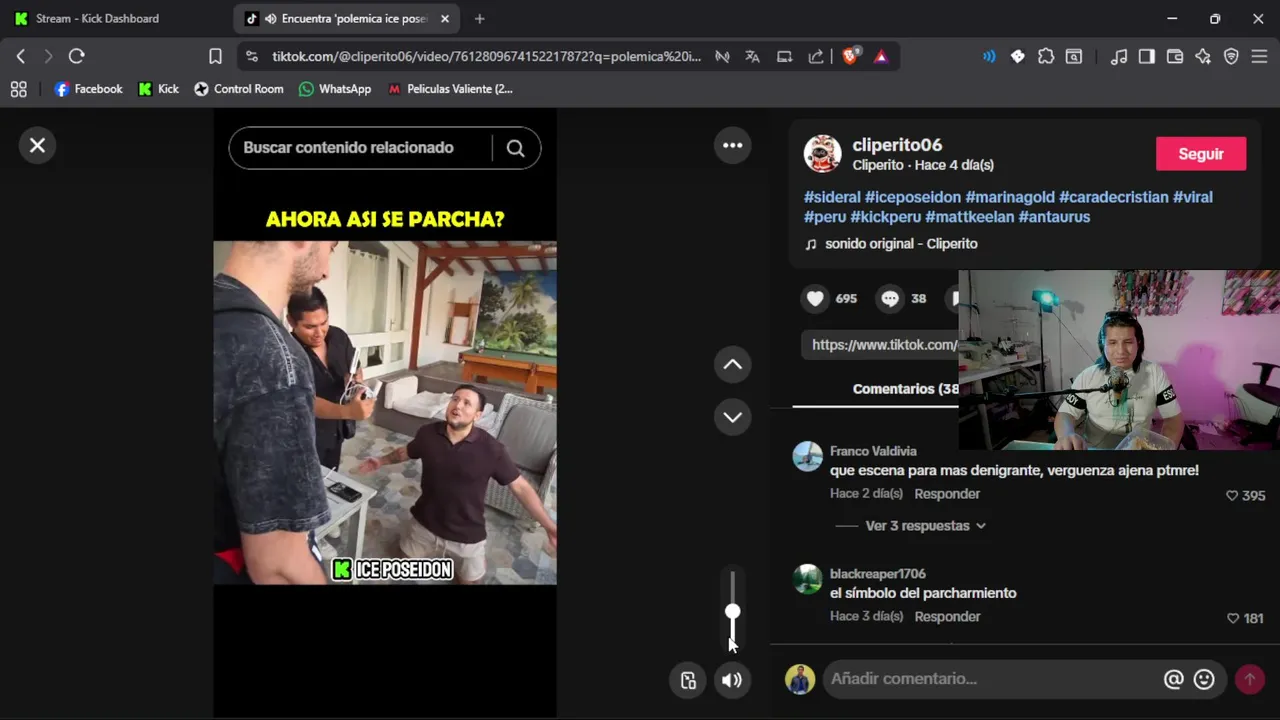This screenshot has width=1280, height=720.
Task: Open the three-dots more options on the video
Action: click(733, 146)
